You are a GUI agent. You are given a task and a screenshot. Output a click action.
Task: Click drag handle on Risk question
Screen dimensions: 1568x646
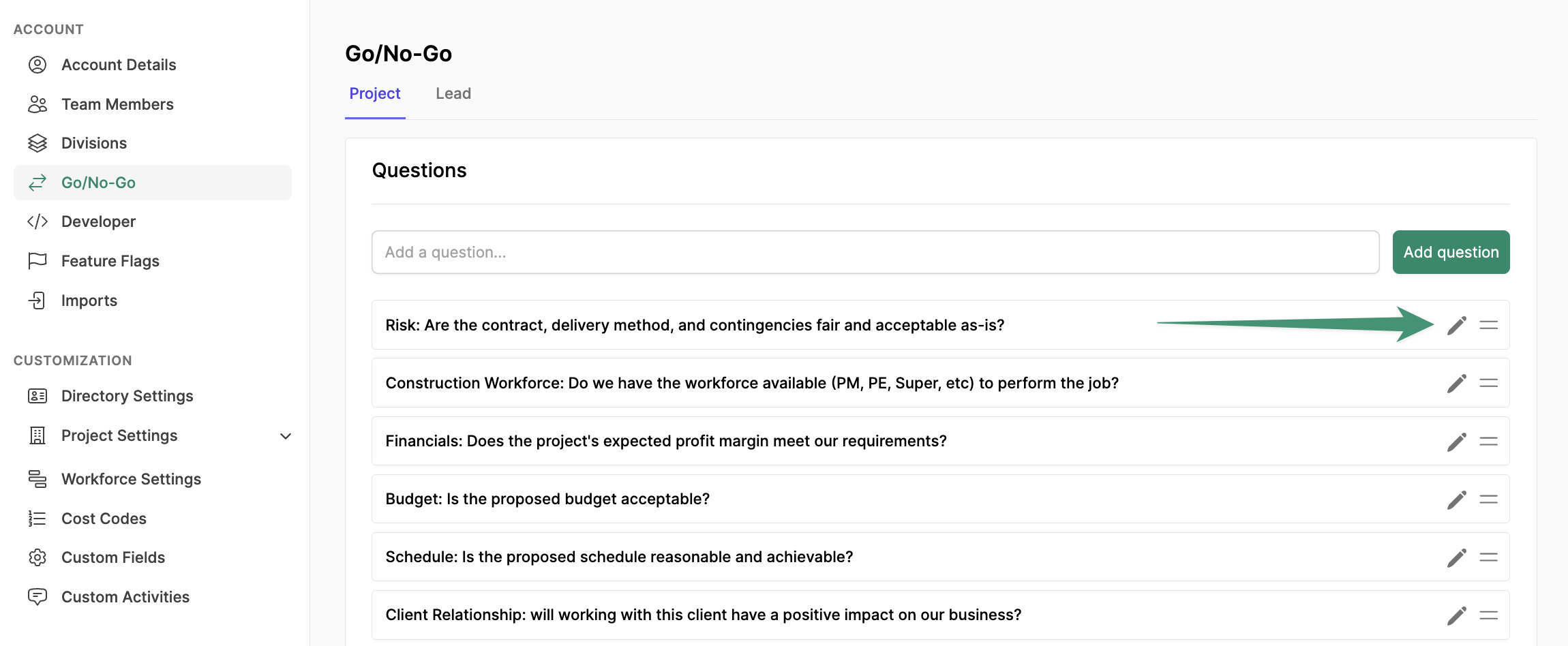(x=1488, y=326)
